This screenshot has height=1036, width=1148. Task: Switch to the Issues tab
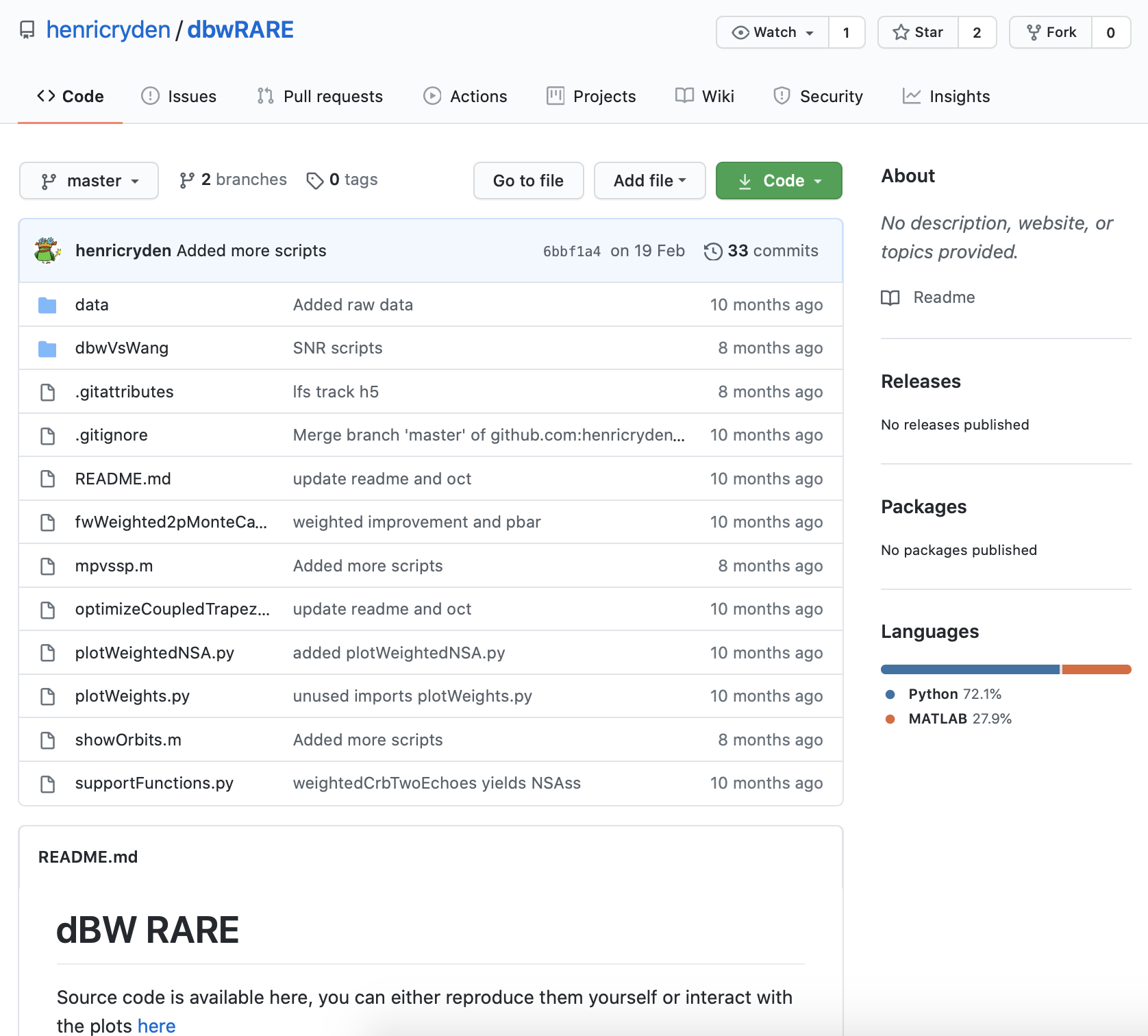[179, 97]
